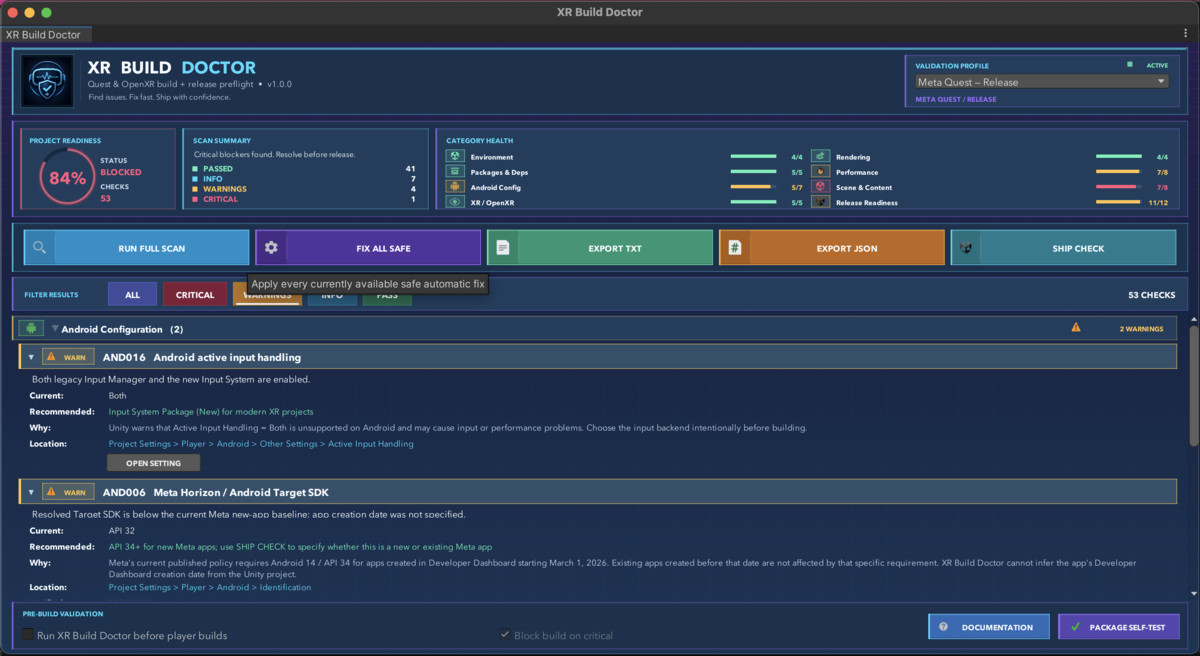Click the XR Build Doctor shield logo
The image size is (1200, 656).
[47, 81]
